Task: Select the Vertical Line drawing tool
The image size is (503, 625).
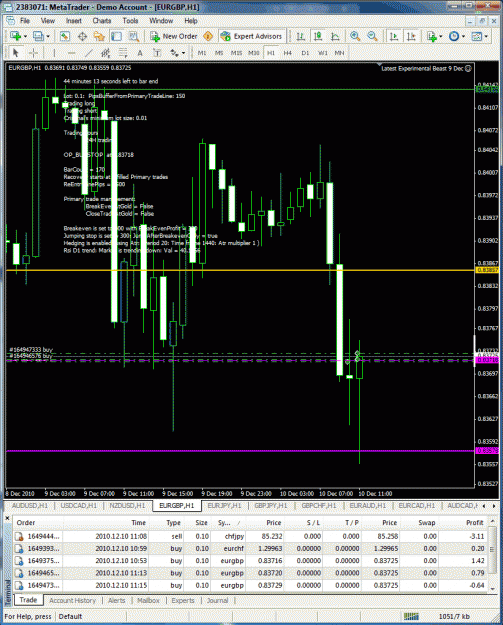Action: 54,53
